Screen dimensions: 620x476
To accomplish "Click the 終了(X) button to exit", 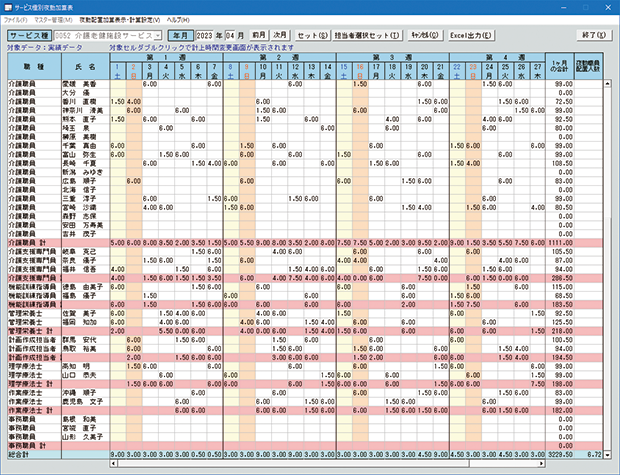I will pyautogui.click(x=594, y=36).
